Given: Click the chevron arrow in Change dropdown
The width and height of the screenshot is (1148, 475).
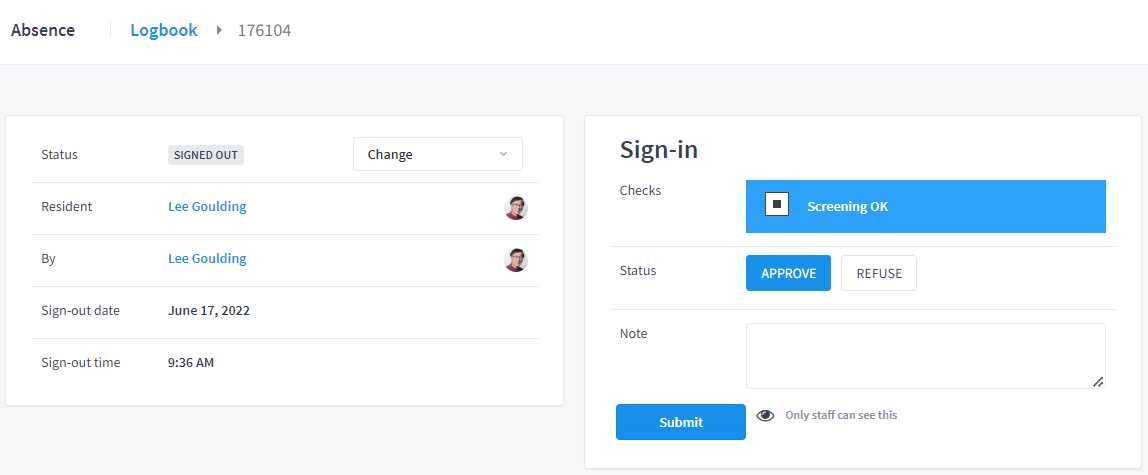Looking at the screenshot, I should click(503, 154).
